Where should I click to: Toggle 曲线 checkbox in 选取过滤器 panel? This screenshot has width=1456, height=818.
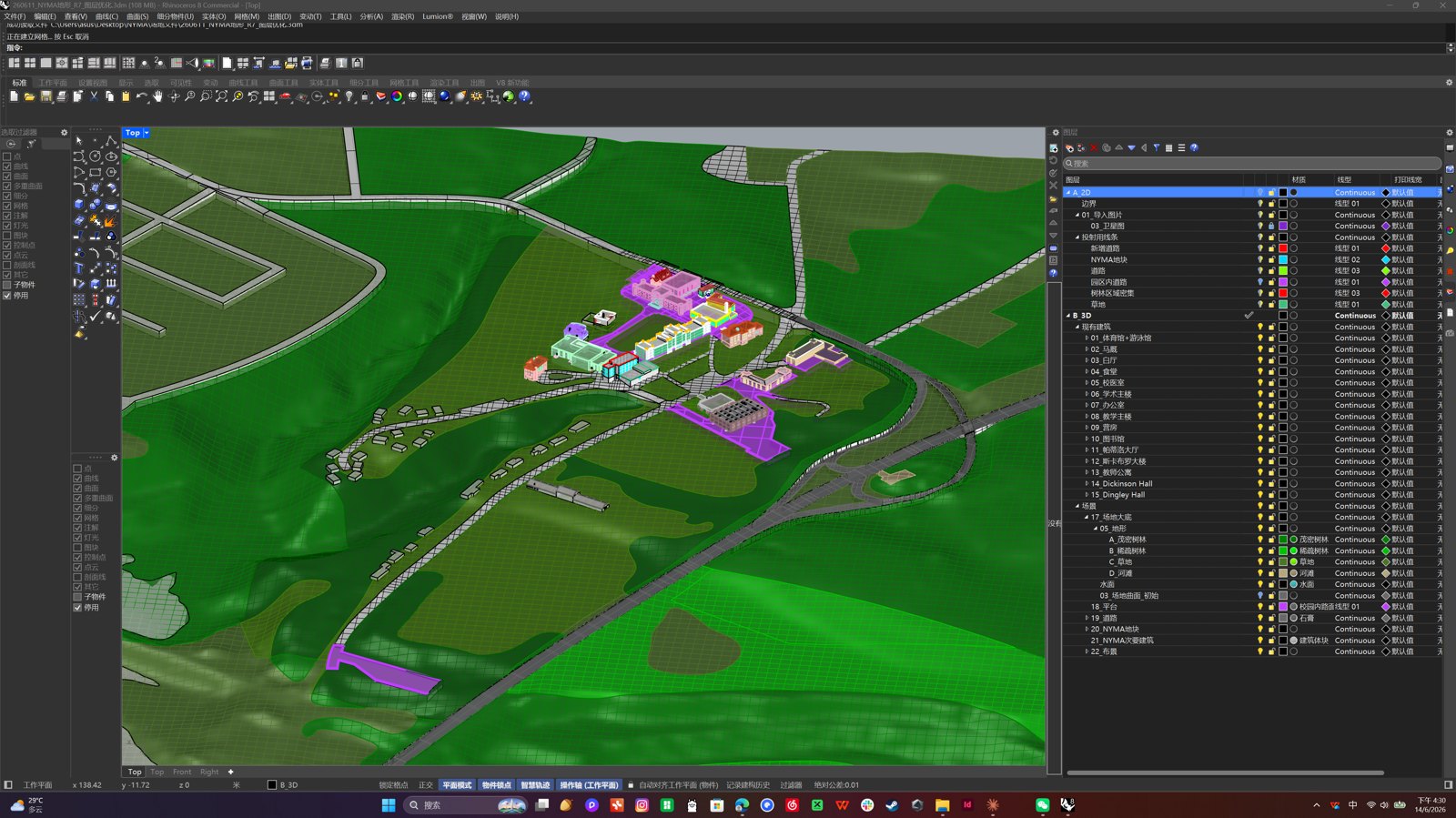(7, 167)
